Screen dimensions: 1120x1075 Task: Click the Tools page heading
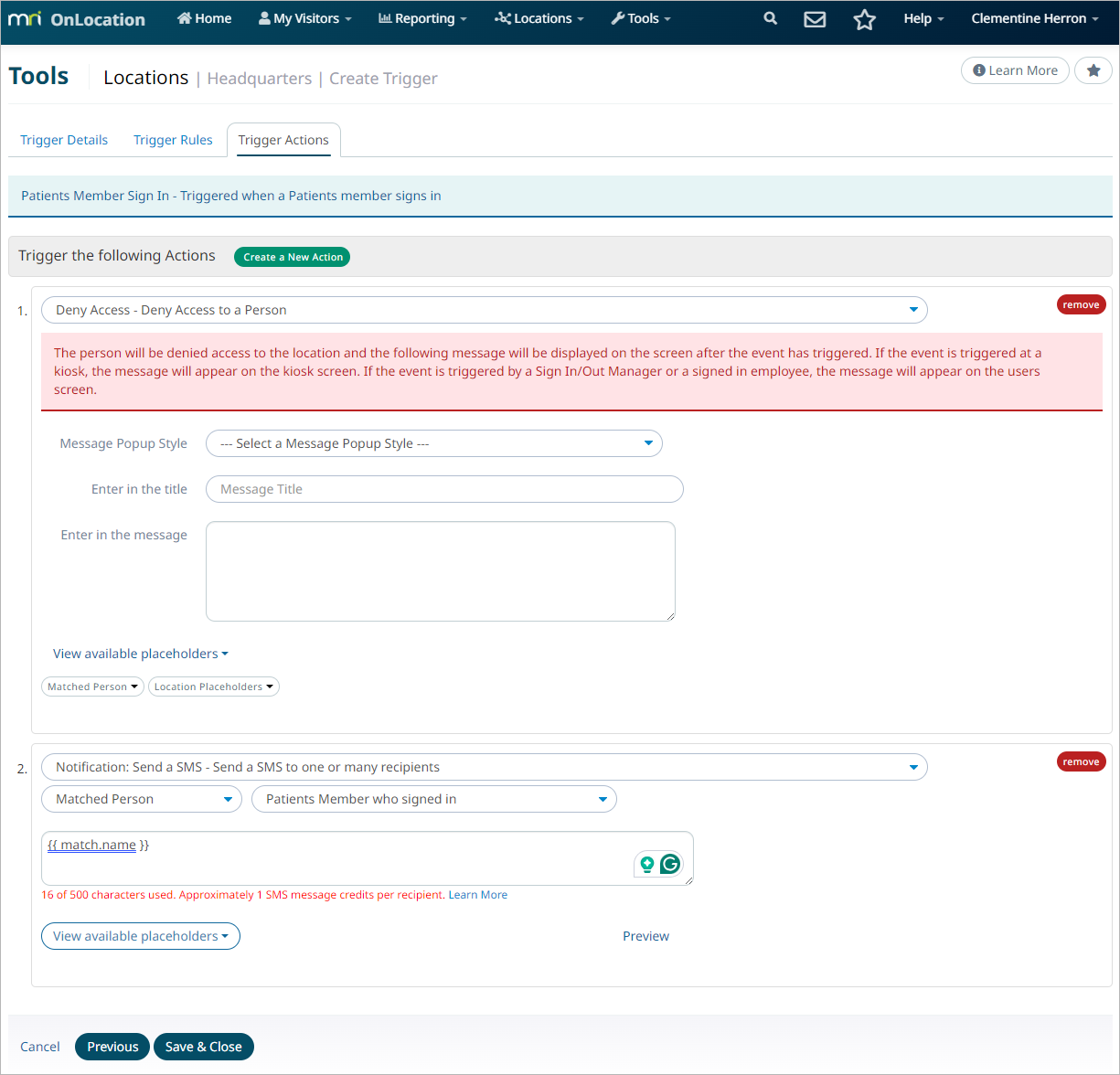(38, 76)
